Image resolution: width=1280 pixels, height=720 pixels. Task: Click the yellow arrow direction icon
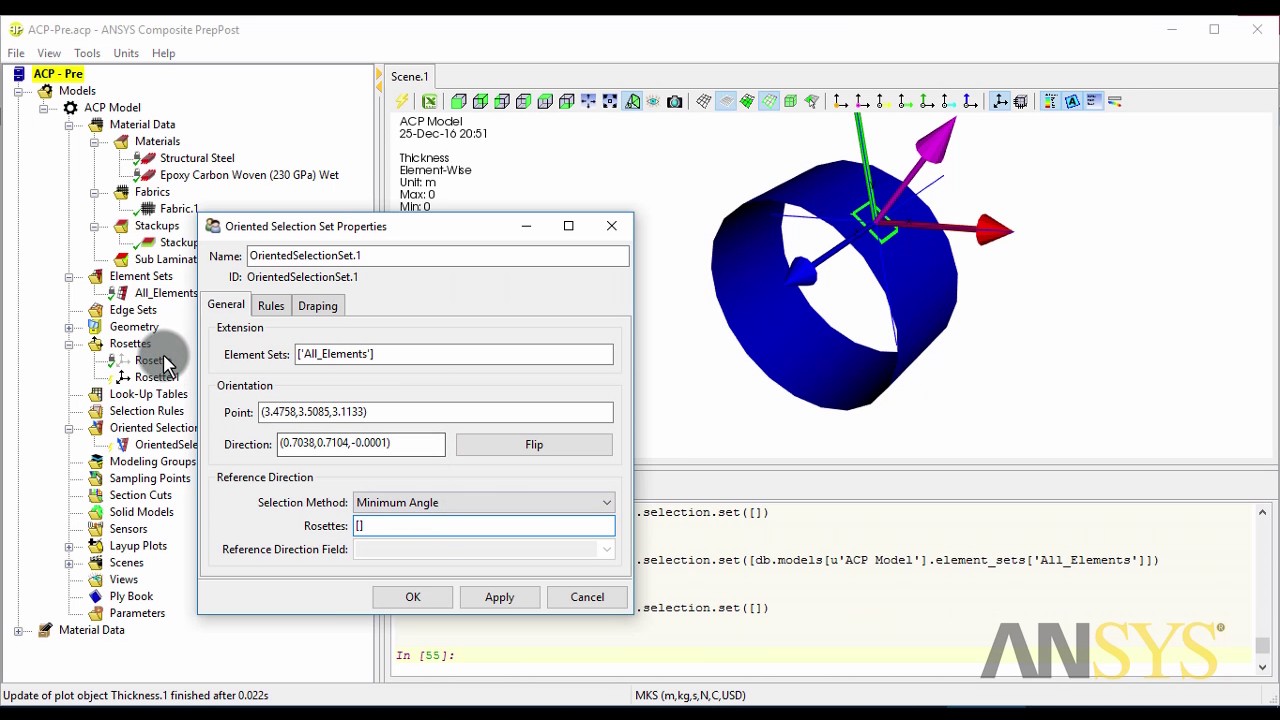(x=883, y=101)
